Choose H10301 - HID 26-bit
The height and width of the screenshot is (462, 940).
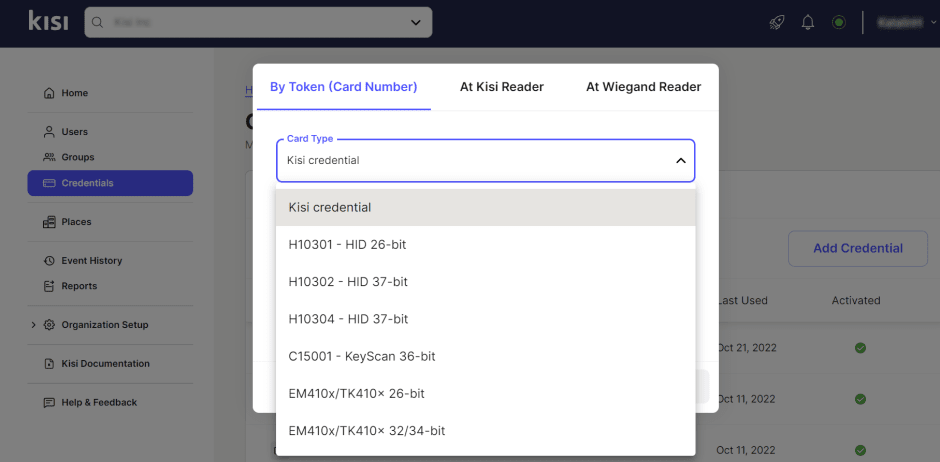point(486,244)
